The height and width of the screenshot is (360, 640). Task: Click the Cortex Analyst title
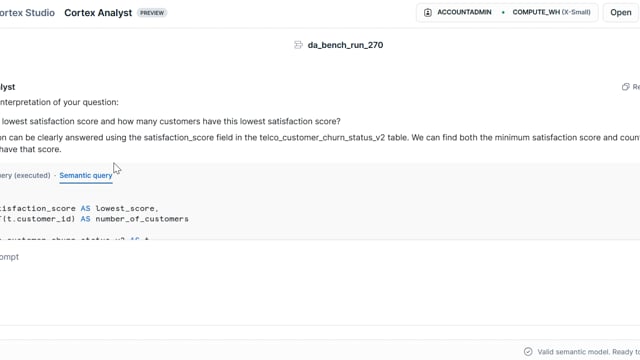click(x=98, y=13)
